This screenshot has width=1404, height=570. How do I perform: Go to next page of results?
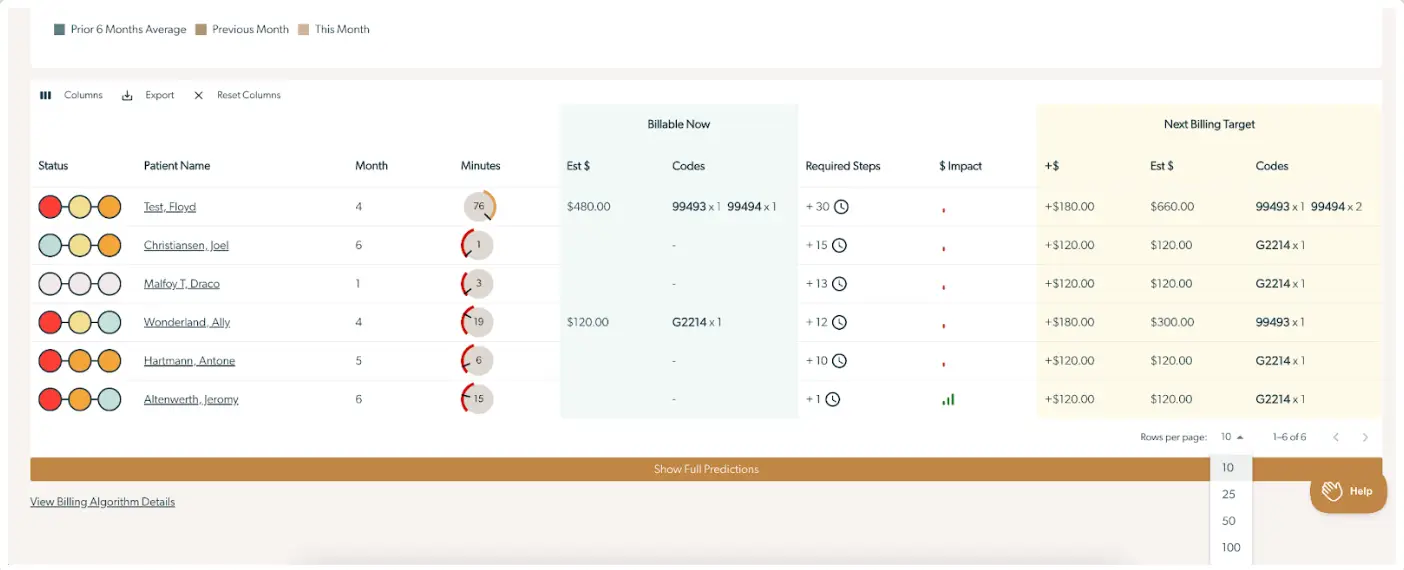(x=1365, y=437)
